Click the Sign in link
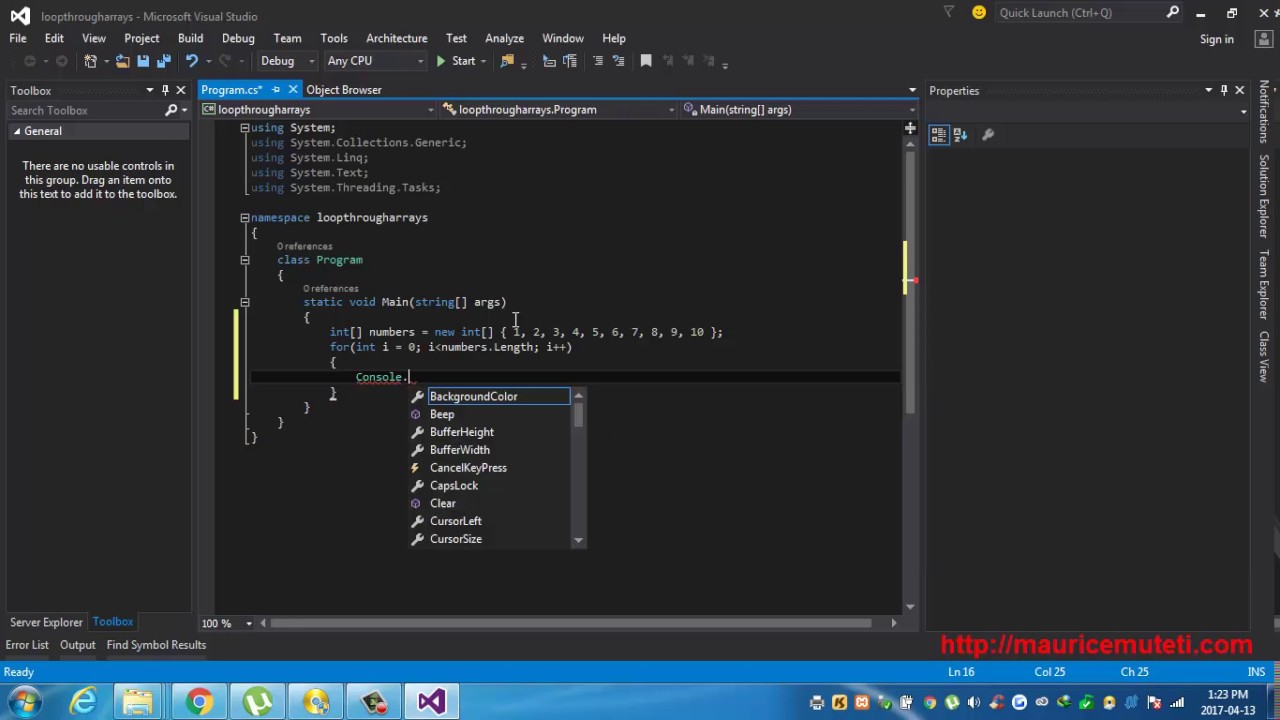Screen dimensions: 1280x720 click(x=1217, y=39)
